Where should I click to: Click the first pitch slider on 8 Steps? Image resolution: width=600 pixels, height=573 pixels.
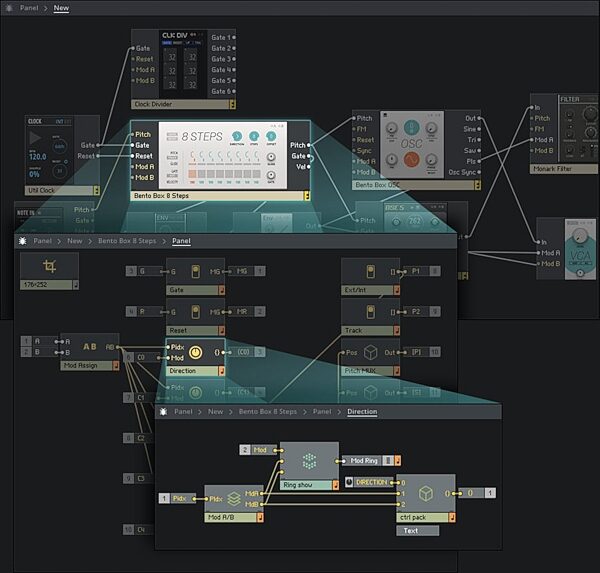pyautogui.click(x=192, y=157)
